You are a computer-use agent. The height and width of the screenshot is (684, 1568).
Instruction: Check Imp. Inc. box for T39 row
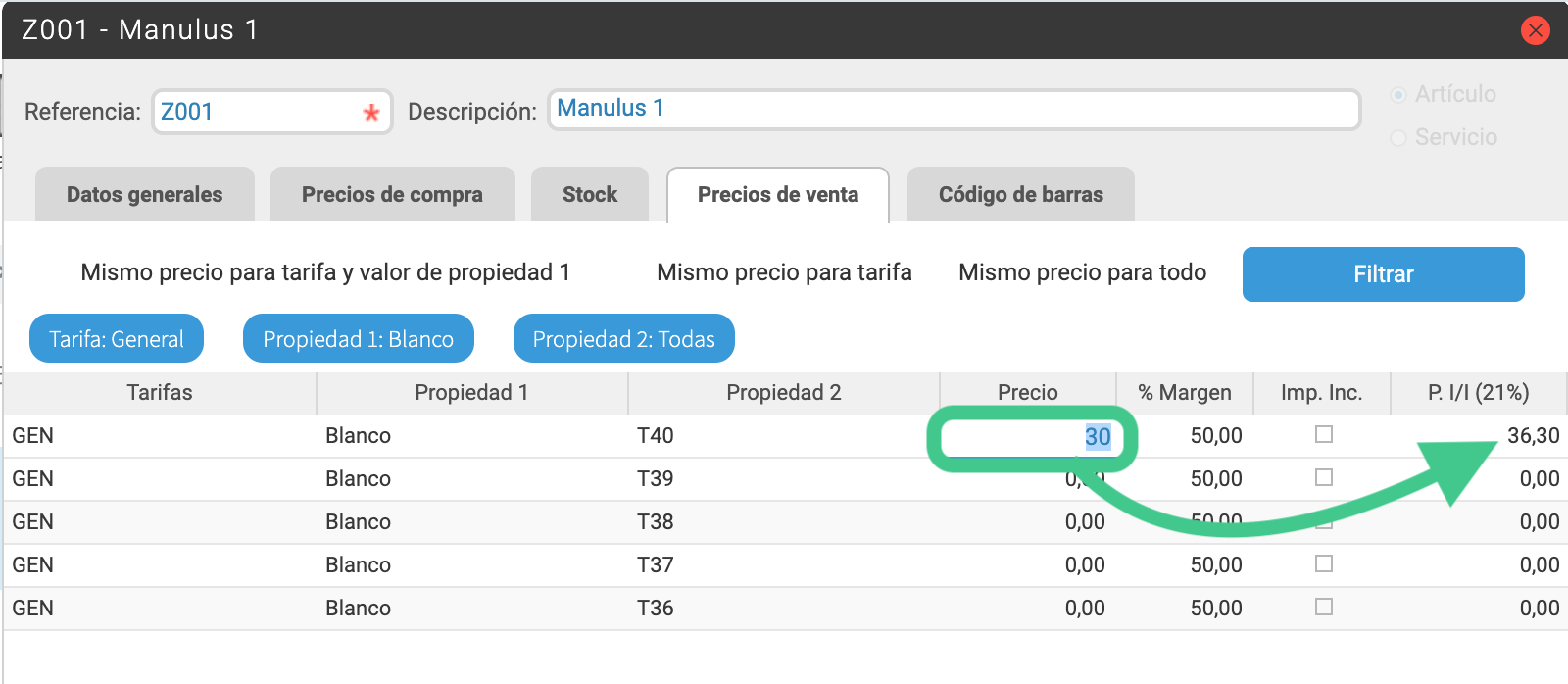(1324, 477)
